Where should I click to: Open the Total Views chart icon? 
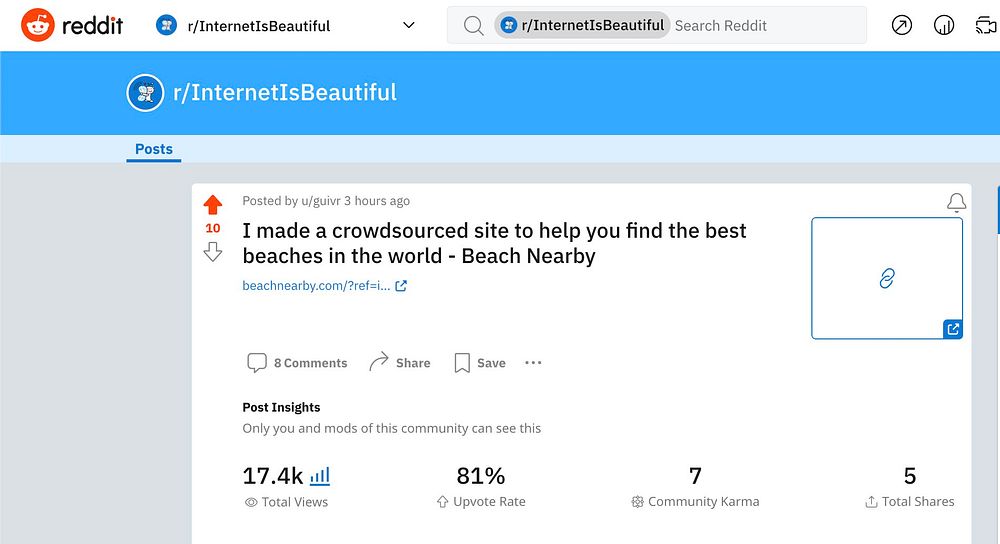(x=320, y=476)
